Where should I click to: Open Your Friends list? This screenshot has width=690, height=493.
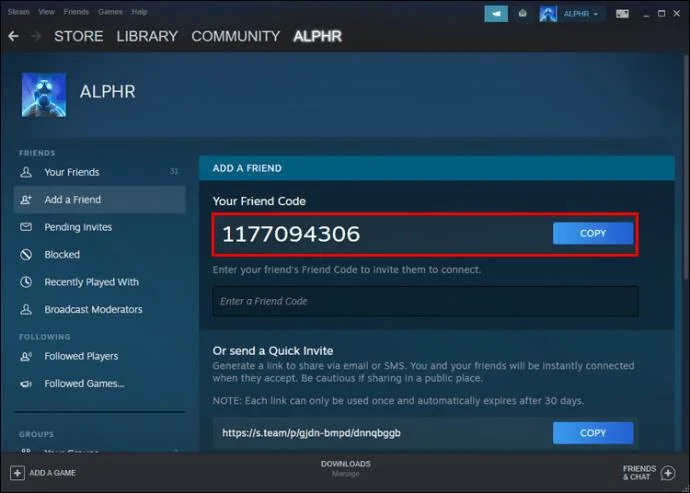pos(99,172)
